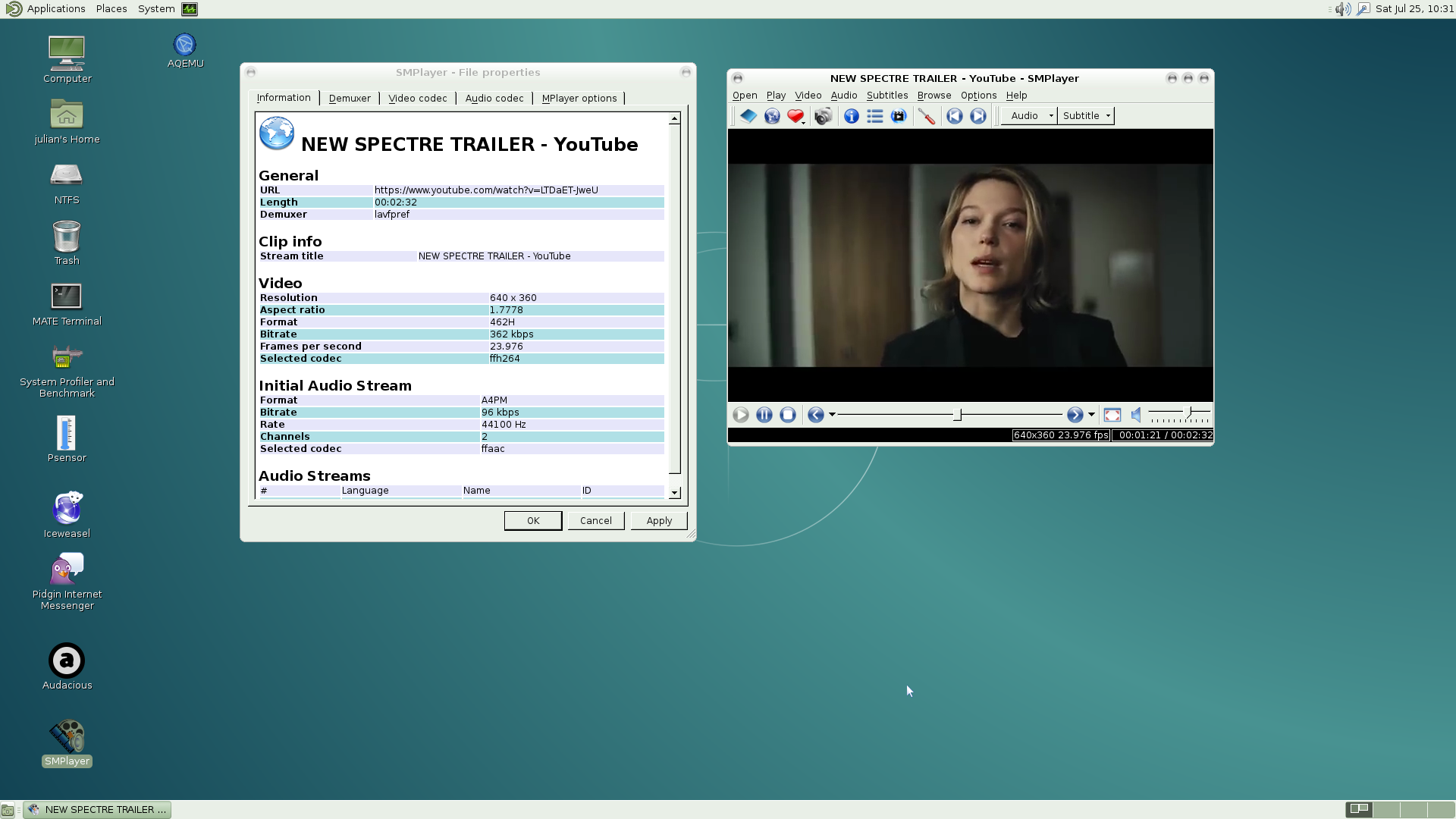The image size is (1456, 819).
Task: Click the scroll down arrow in Information panel
Action: pos(674,493)
